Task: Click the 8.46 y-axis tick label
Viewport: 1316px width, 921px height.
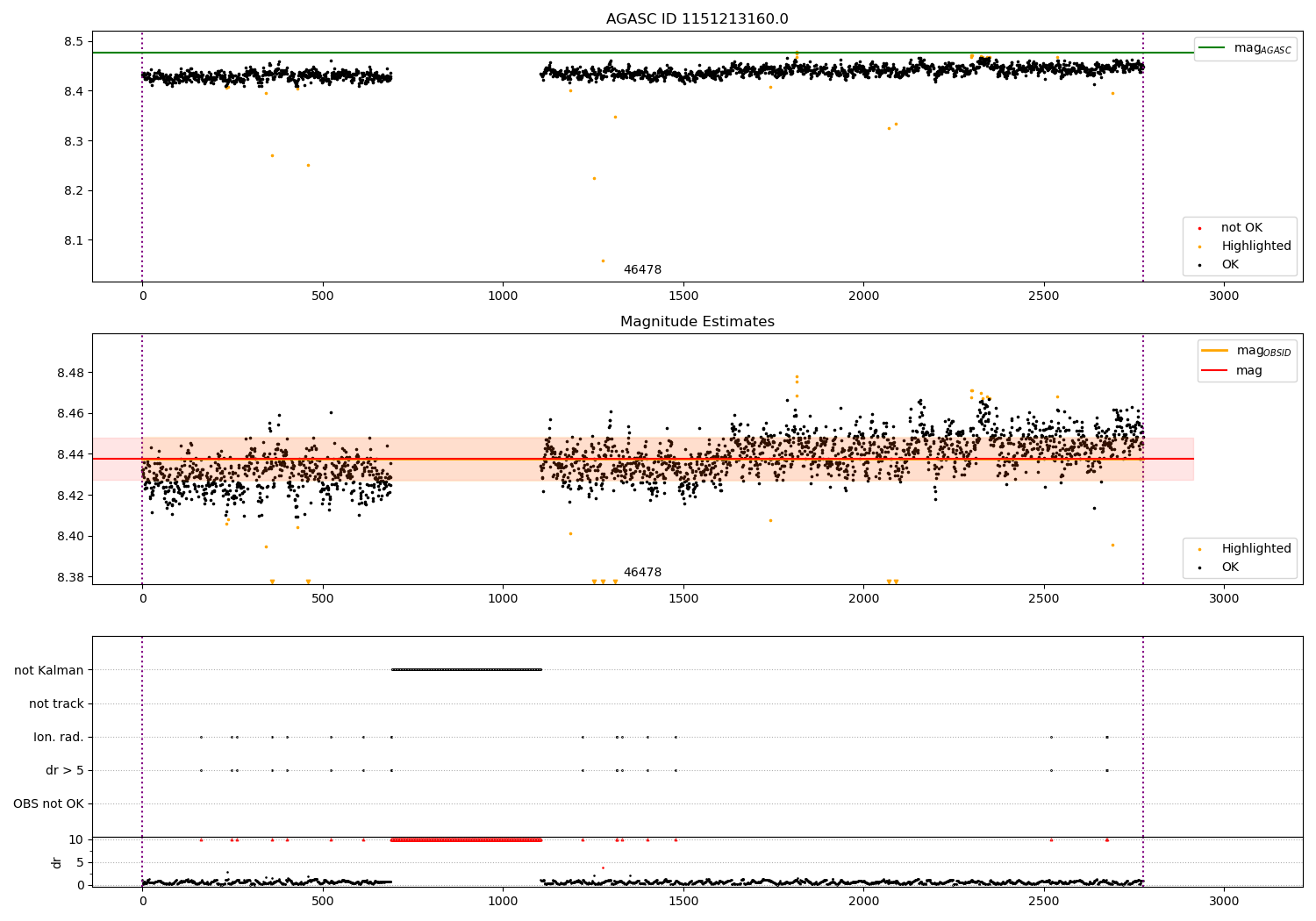Action: point(69,413)
